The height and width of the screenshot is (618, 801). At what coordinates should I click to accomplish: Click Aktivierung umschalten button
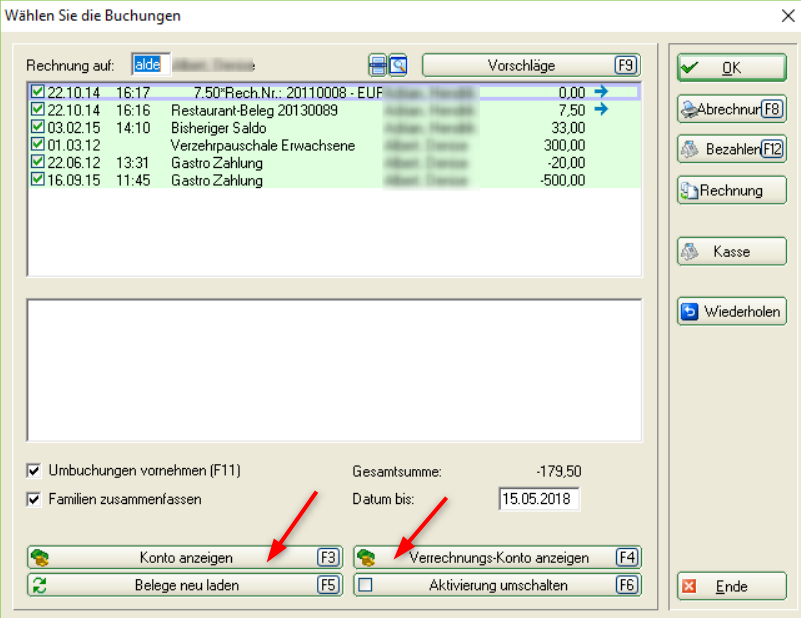497,585
